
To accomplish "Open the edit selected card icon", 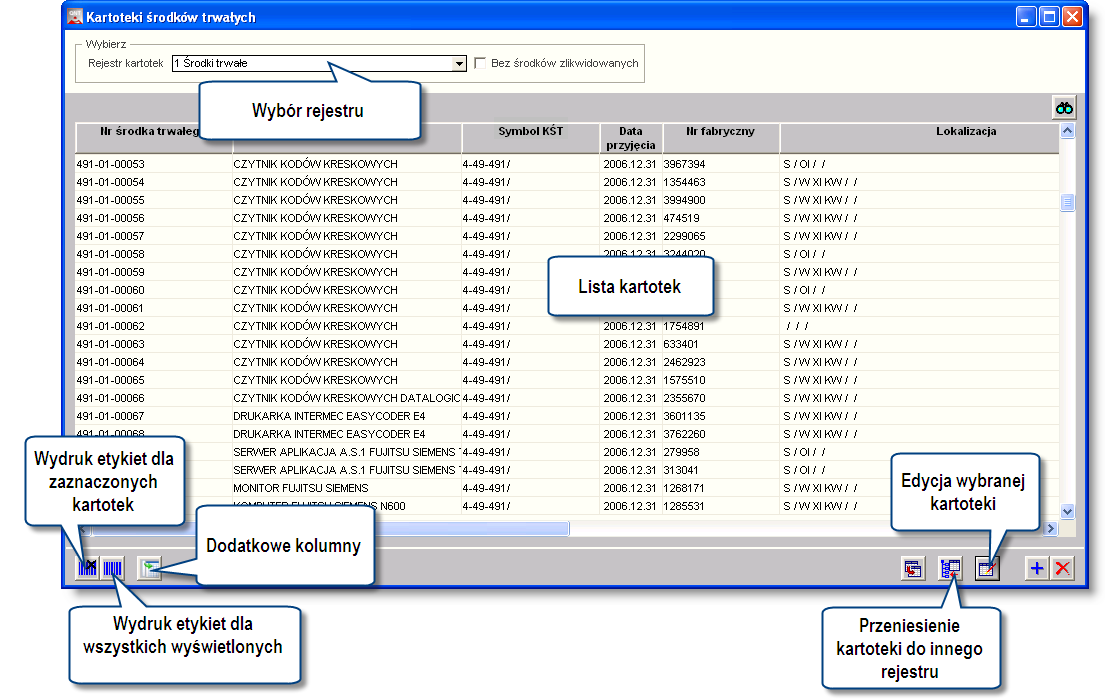I will coord(987,568).
